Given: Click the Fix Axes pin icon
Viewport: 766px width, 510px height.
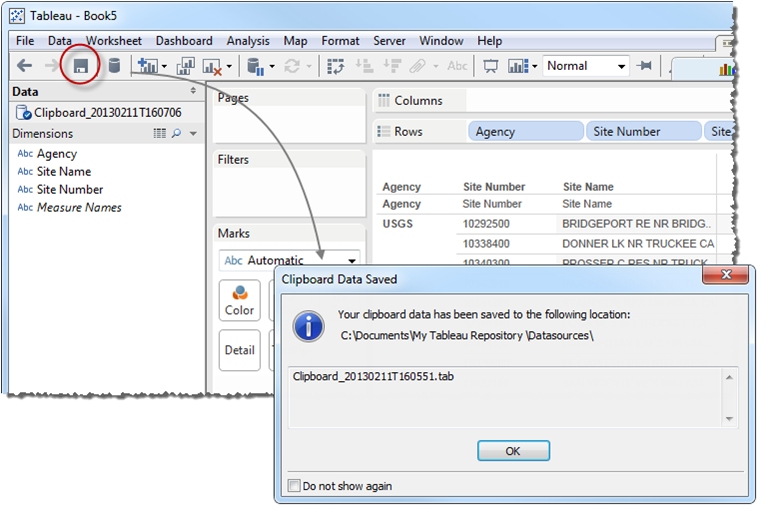Looking at the screenshot, I should (644, 65).
